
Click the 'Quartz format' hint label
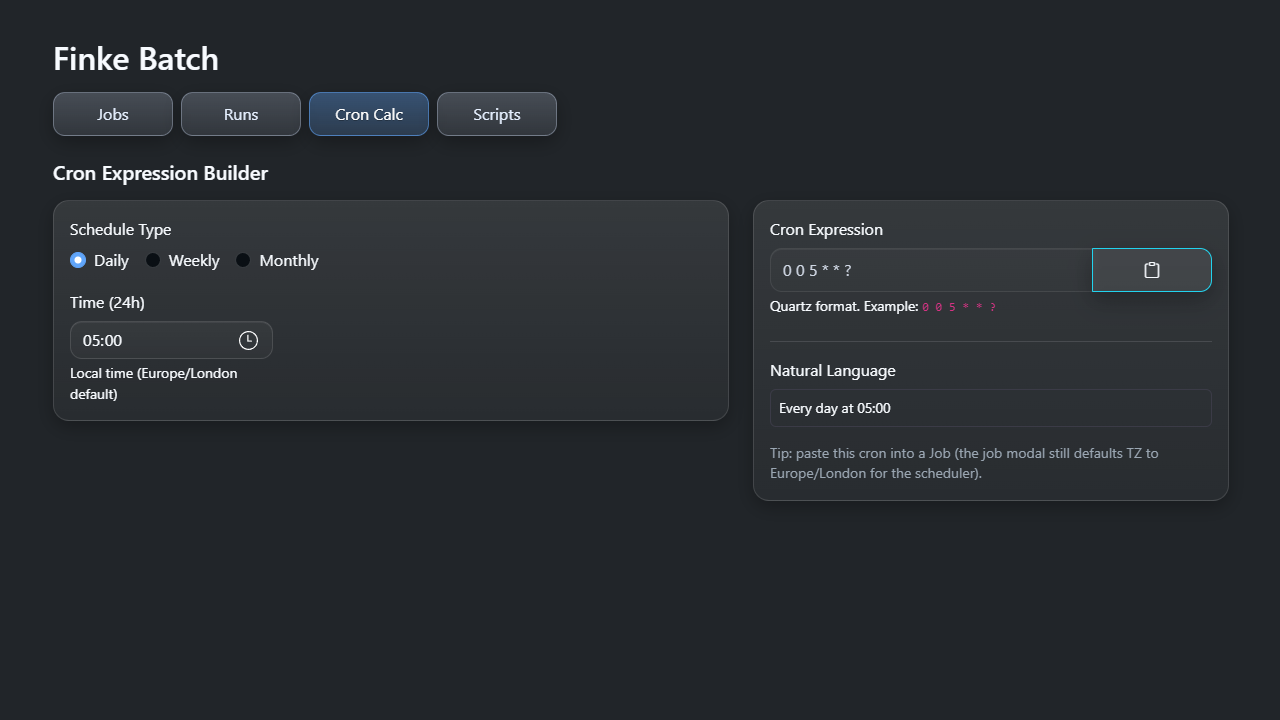(x=843, y=306)
